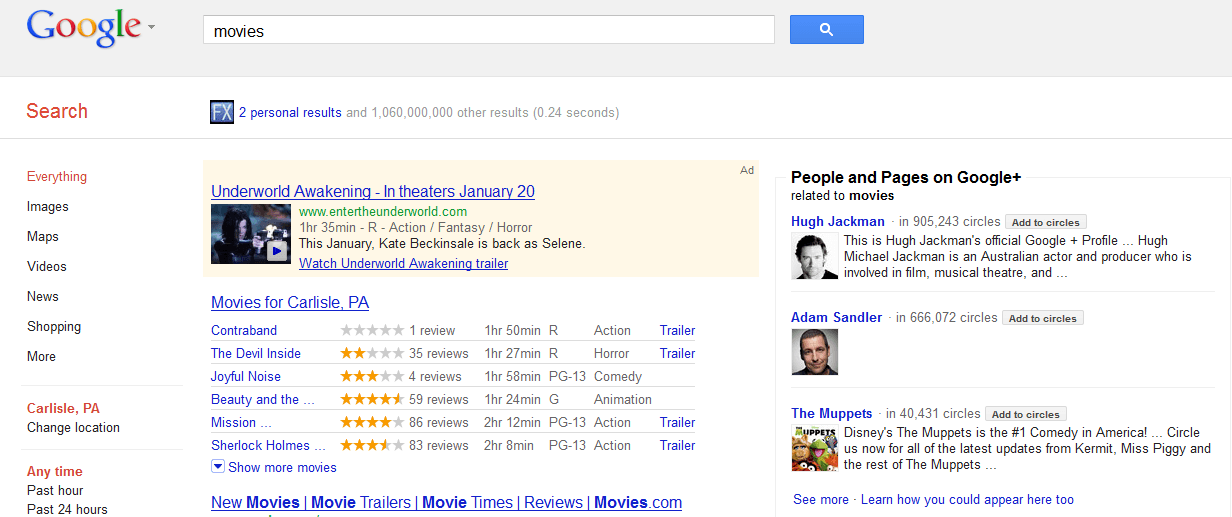Switch to Images results

(48, 207)
